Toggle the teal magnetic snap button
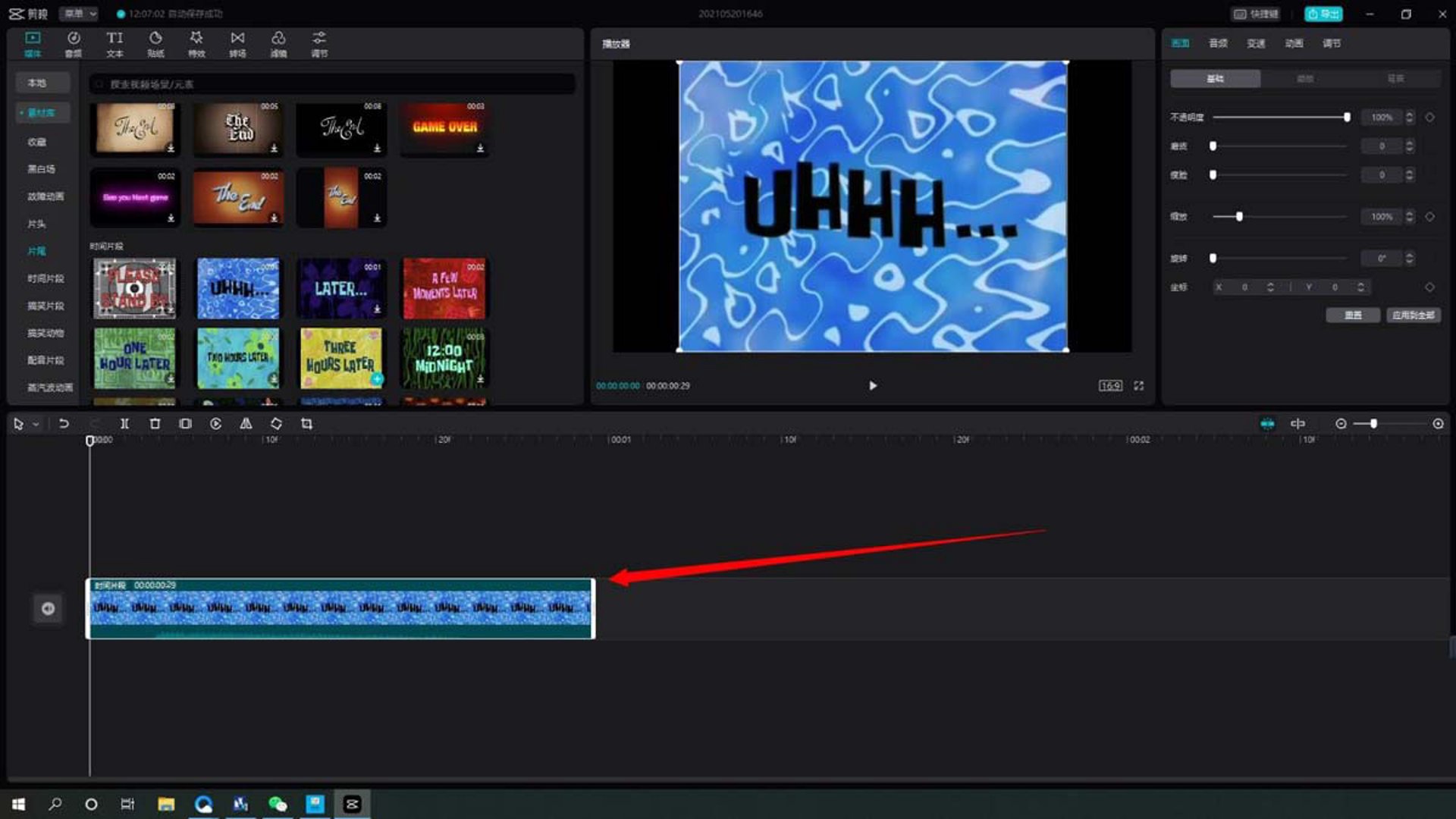Image resolution: width=1456 pixels, height=819 pixels. [x=1267, y=424]
